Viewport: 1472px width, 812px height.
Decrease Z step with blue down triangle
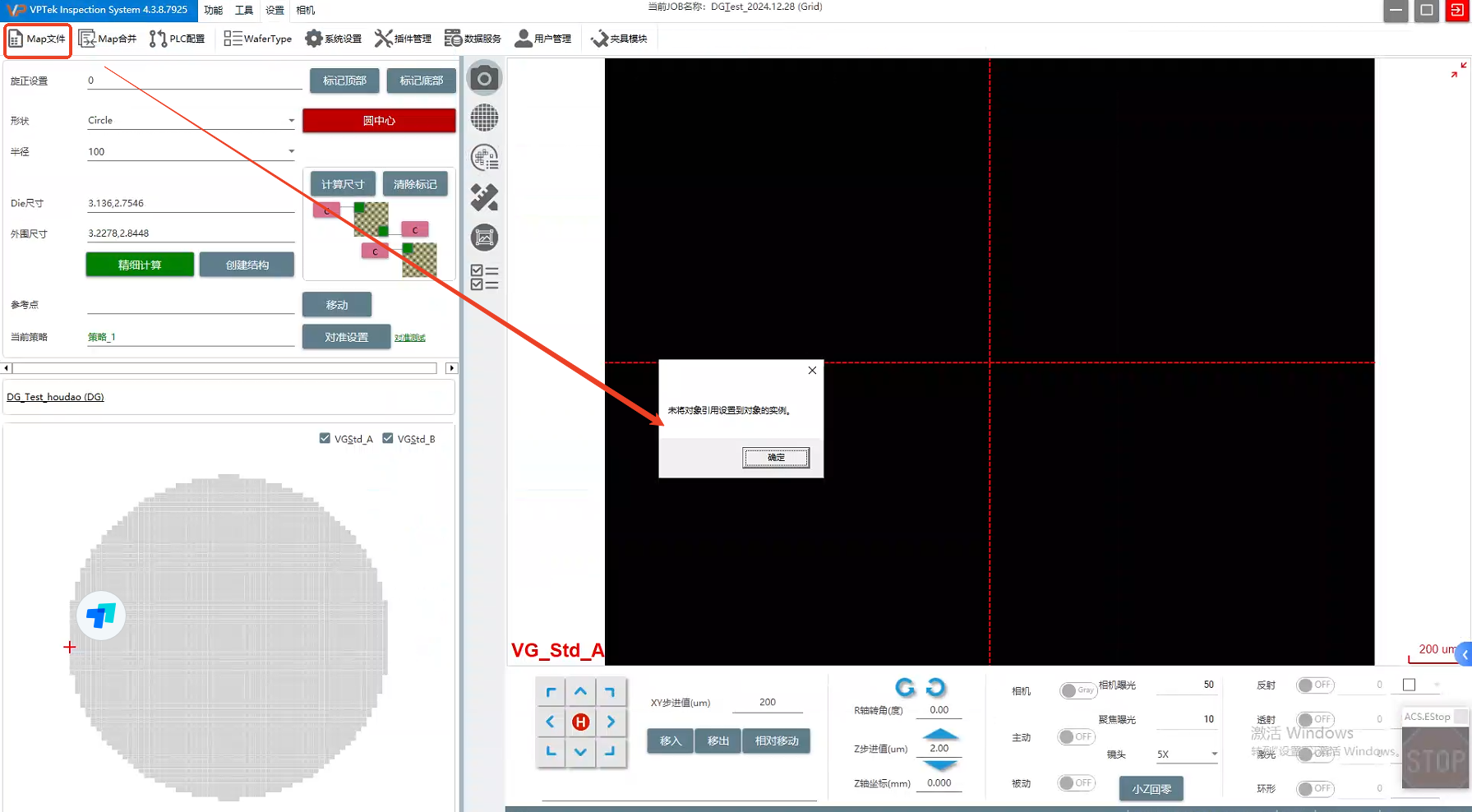pyautogui.click(x=940, y=765)
